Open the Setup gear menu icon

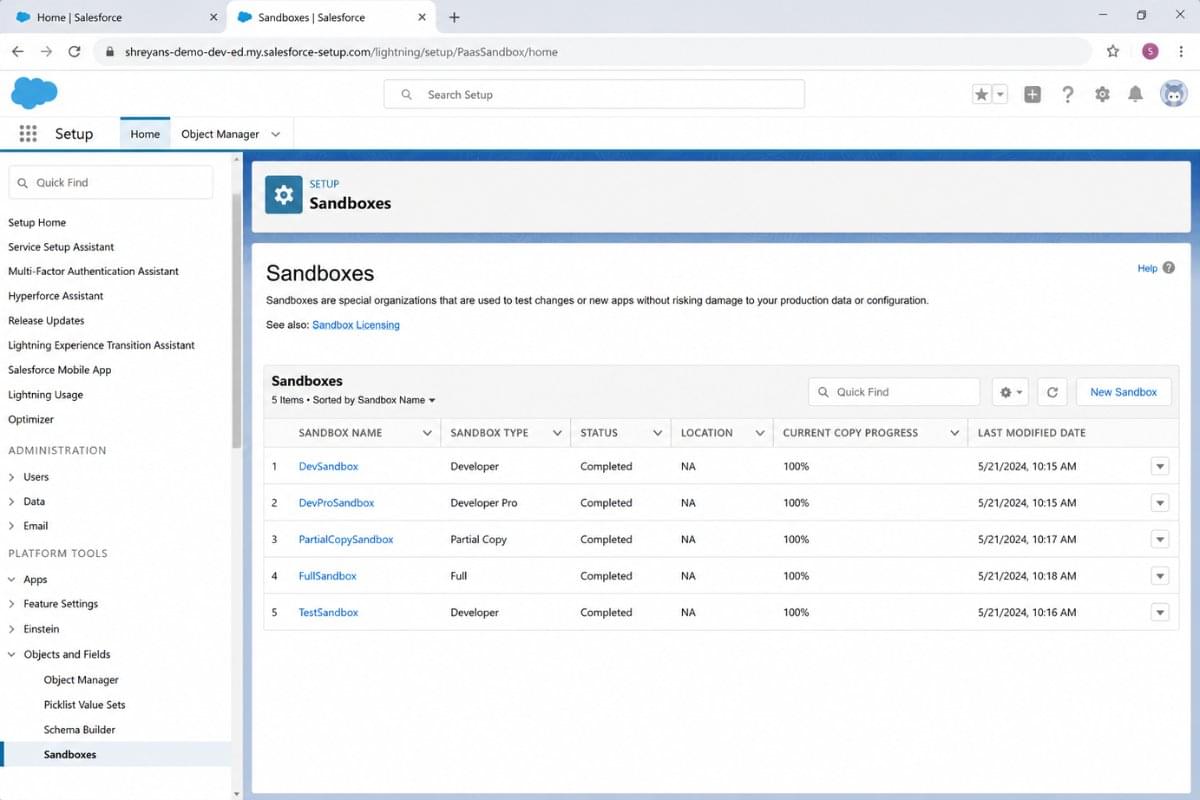point(1102,94)
